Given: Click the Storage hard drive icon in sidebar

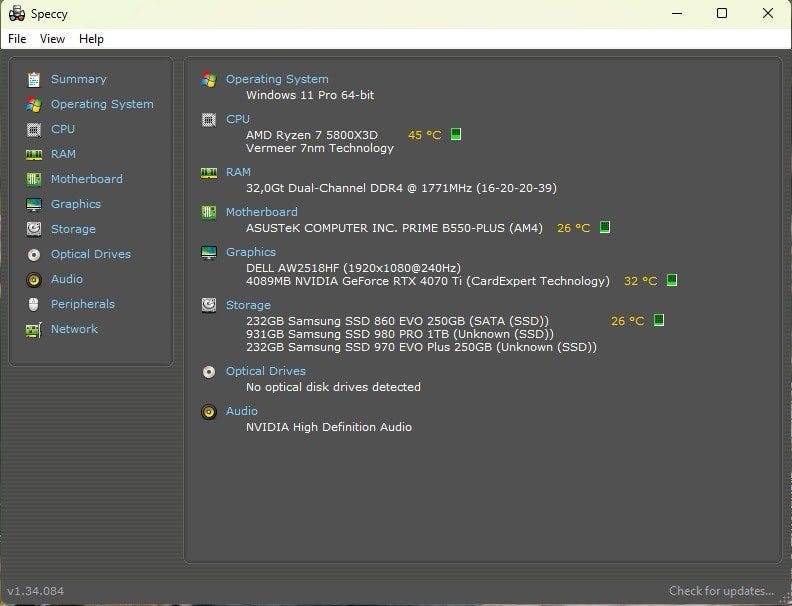Looking at the screenshot, I should [x=34, y=229].
